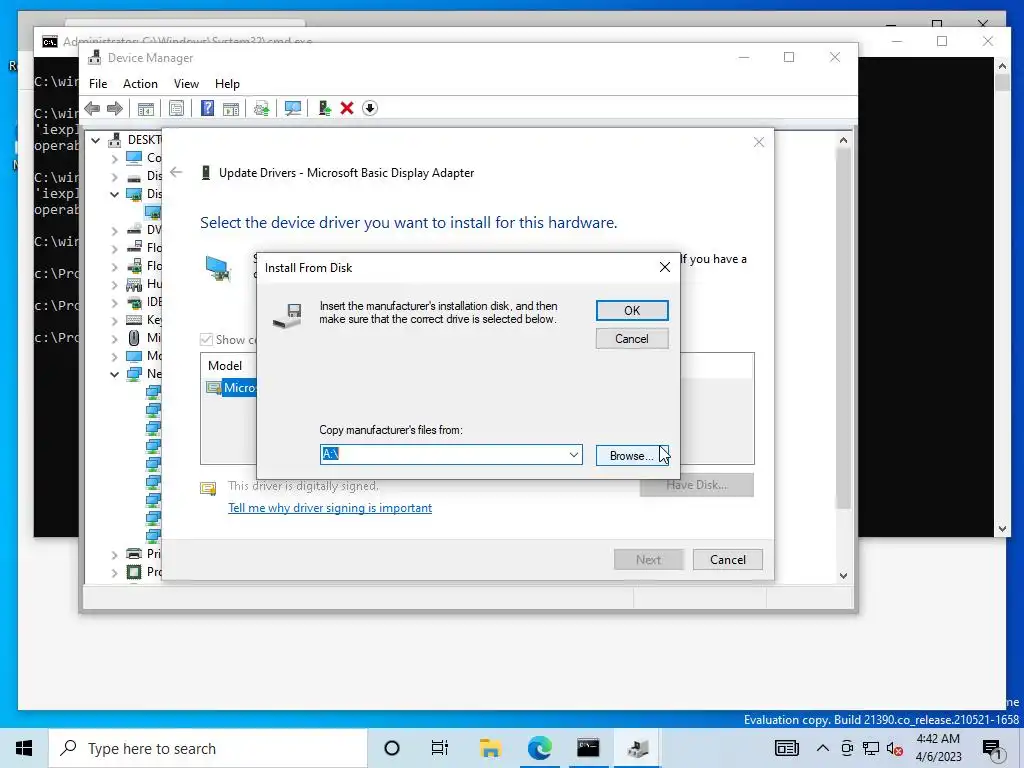Click the Disable device down-arrow icon
The height and width of the screenshot is (768, 1024).
pyautogui.click(x=370, y=108)
